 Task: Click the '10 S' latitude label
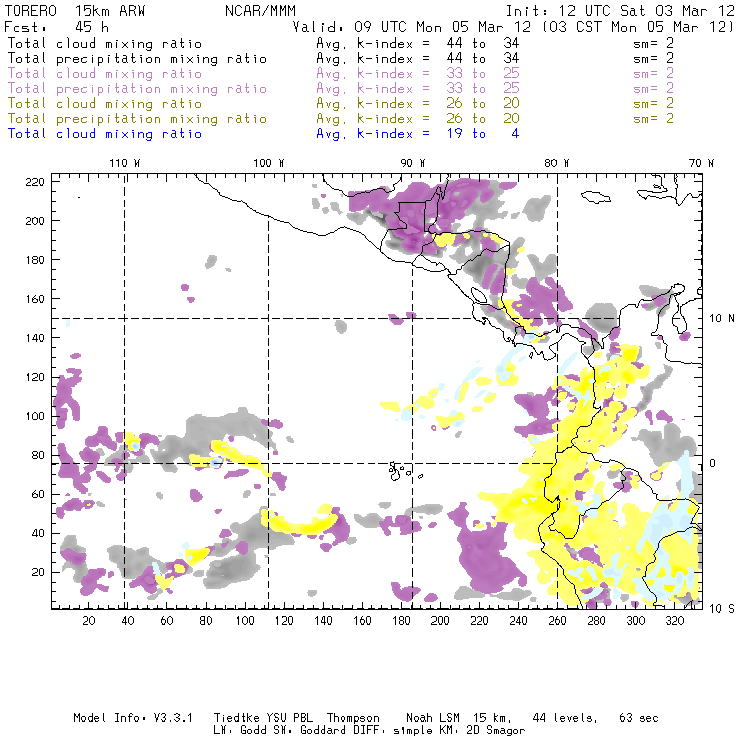pyautogui.click(x=722, y=609)
